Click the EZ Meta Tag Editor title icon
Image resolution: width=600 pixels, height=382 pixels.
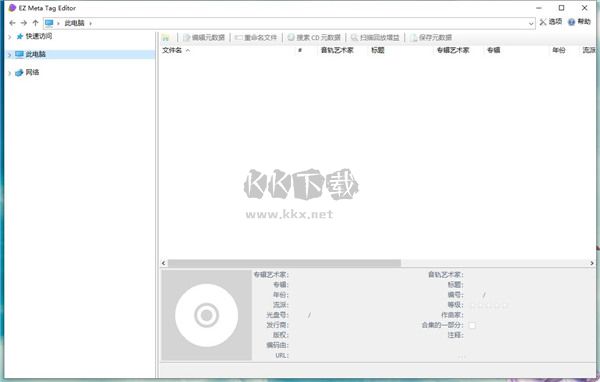click(12, 8)
